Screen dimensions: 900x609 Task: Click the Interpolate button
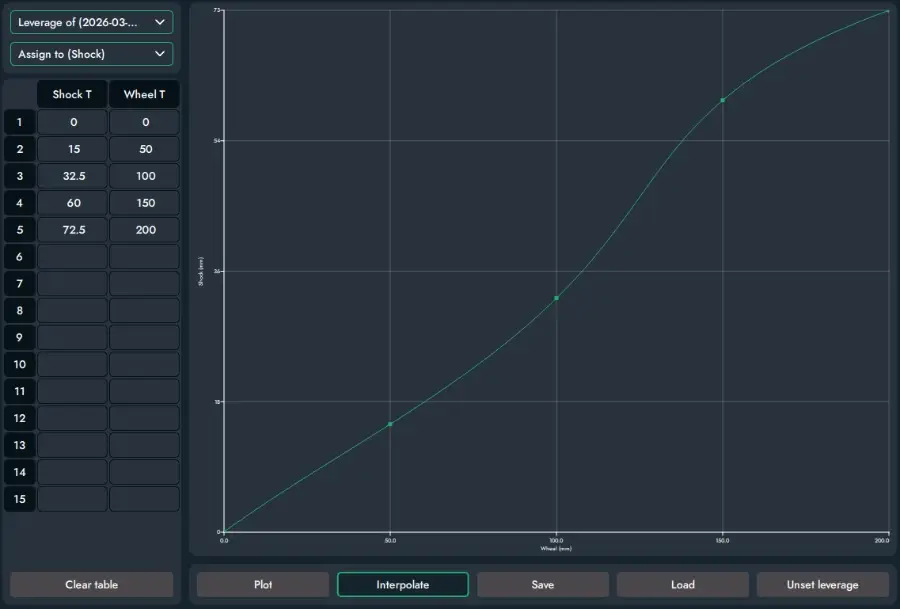(403, 584)
